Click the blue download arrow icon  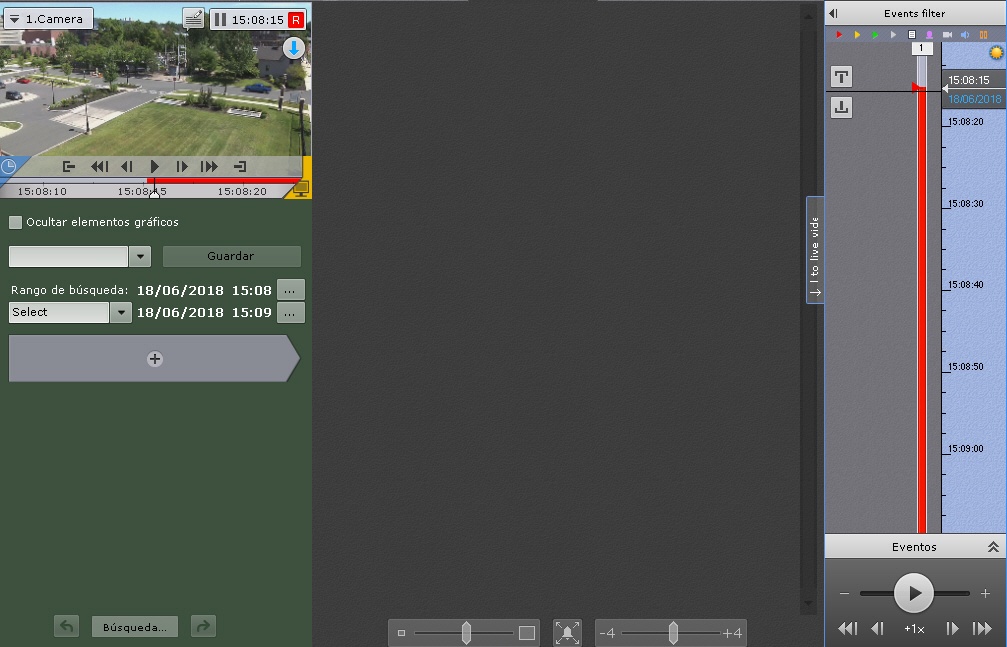(x=293, y=47)
